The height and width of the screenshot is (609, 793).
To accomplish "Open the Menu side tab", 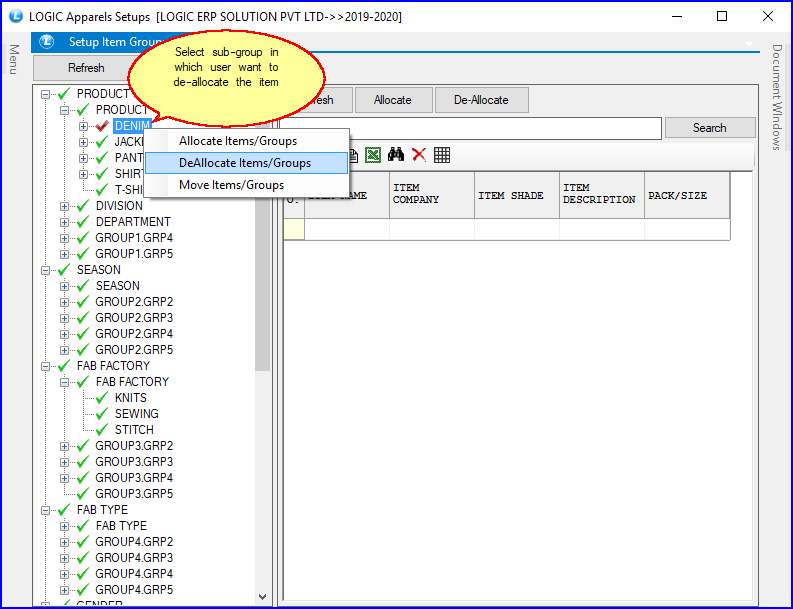I will click(x=14, y=59).
